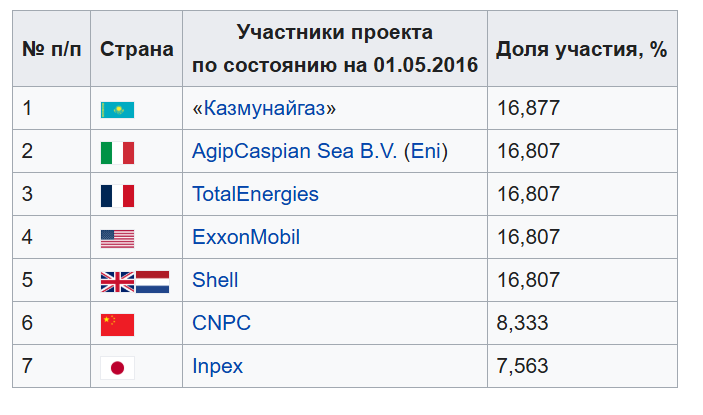703x415 pixels.
Task: Open the Shell company link
Action: click(215, 281)
